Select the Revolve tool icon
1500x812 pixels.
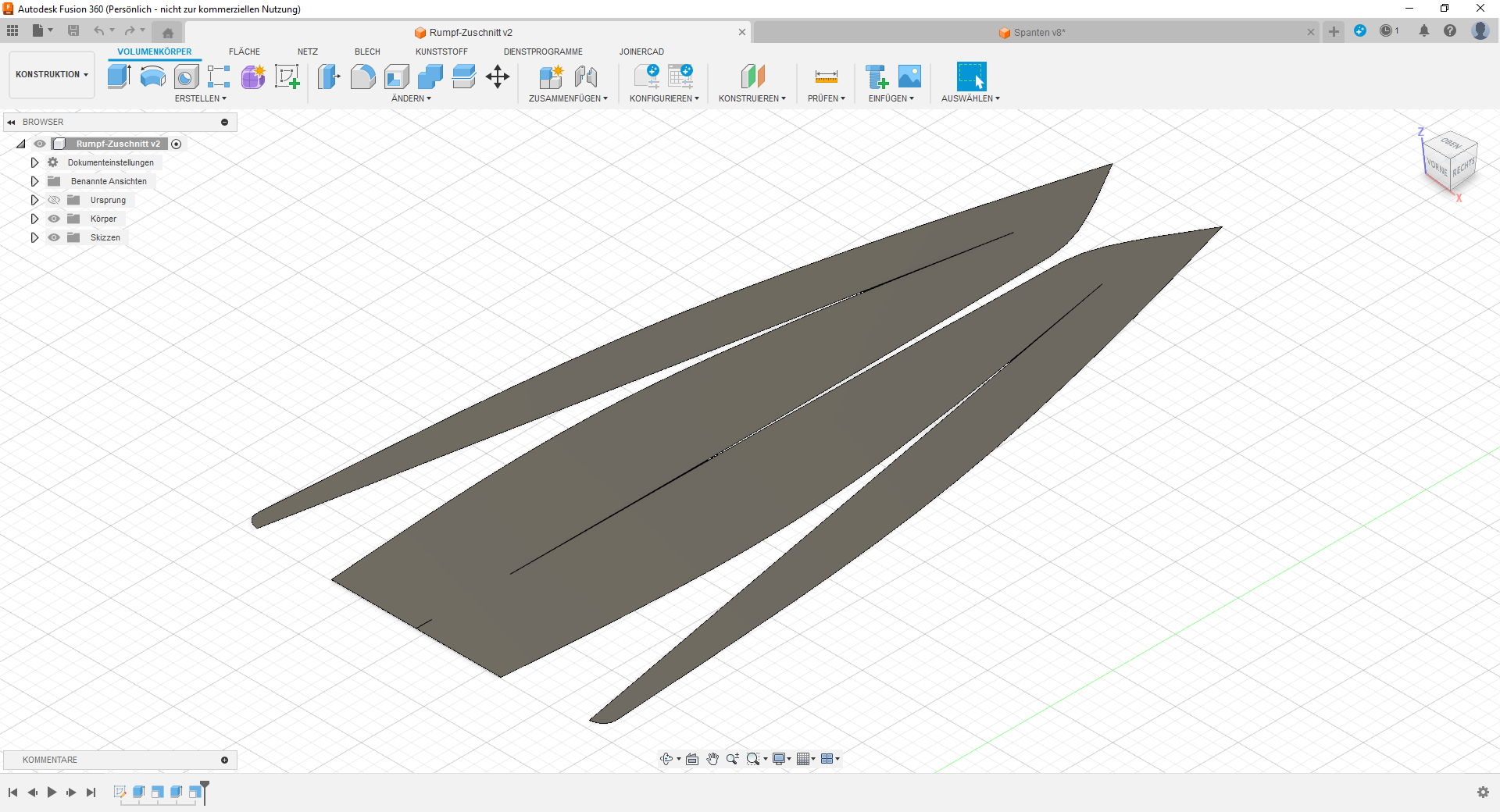(x=152, y=77)
